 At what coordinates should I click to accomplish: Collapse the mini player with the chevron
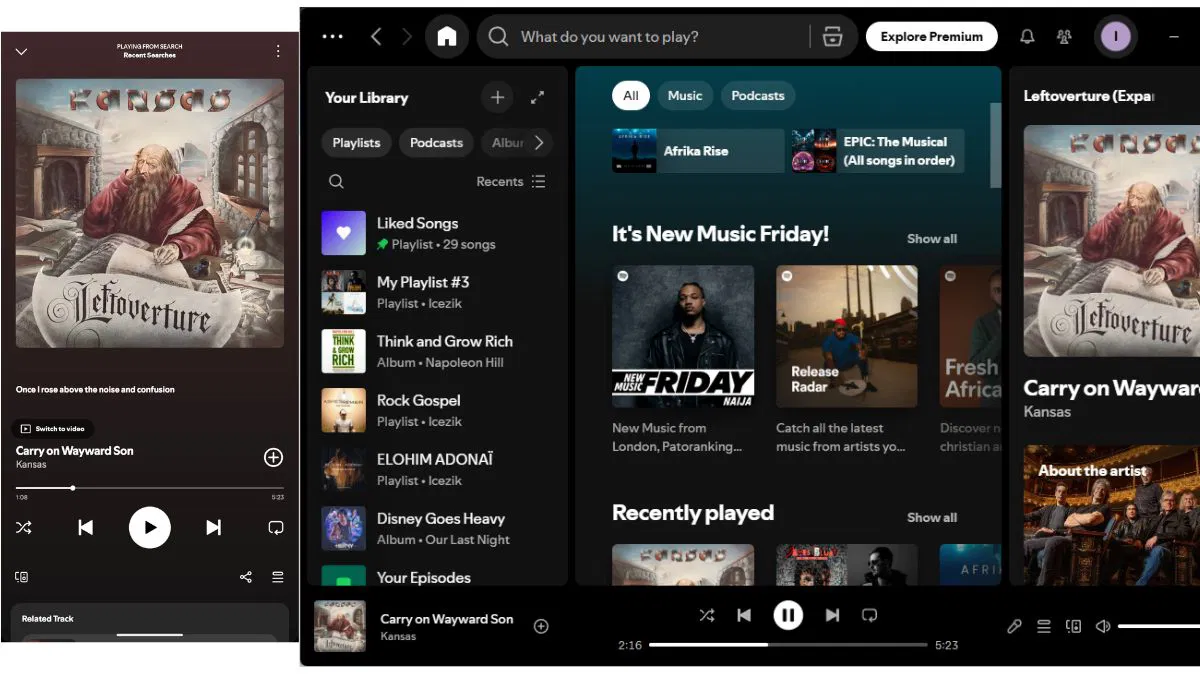tap(22, 51)
